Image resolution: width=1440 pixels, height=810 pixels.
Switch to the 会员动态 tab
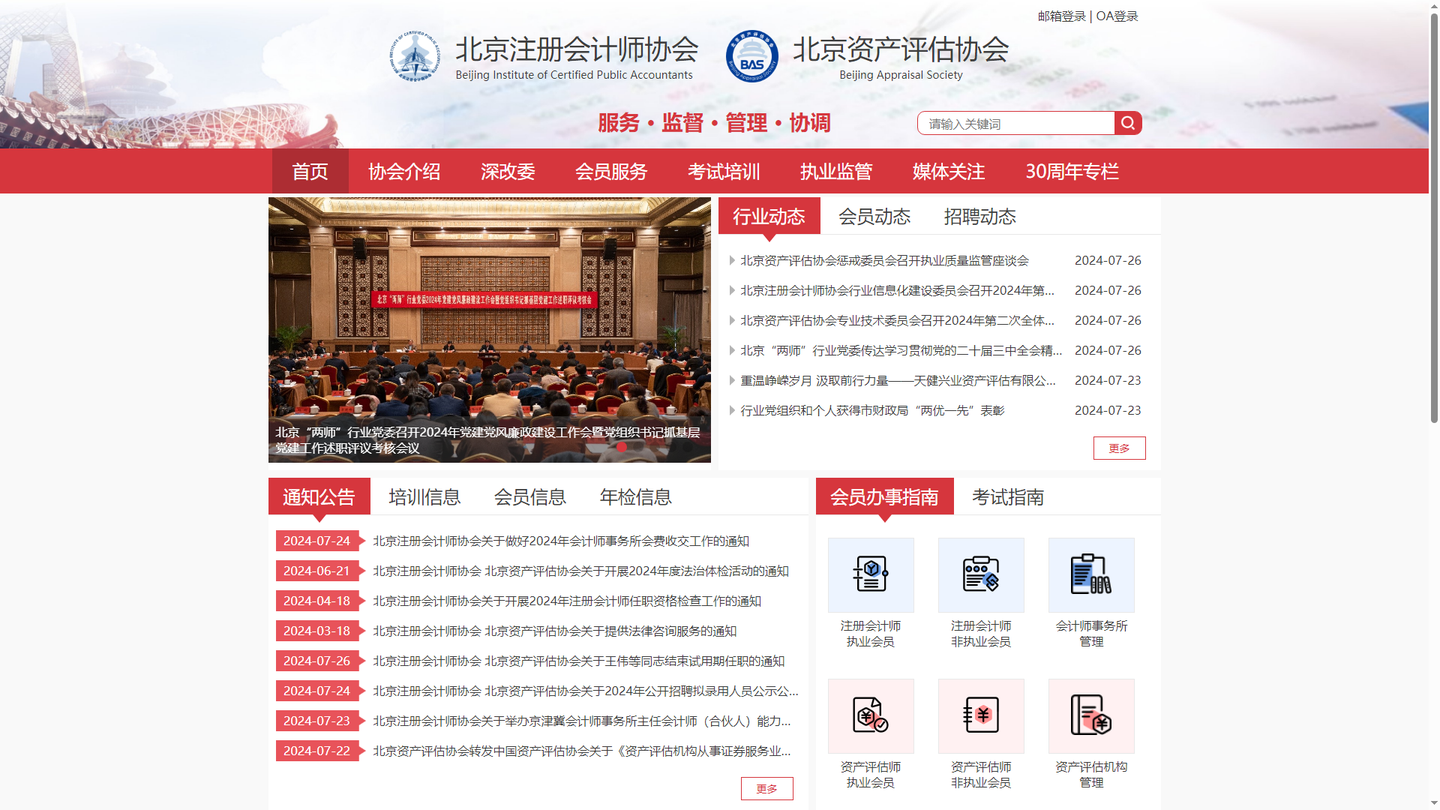874,216
